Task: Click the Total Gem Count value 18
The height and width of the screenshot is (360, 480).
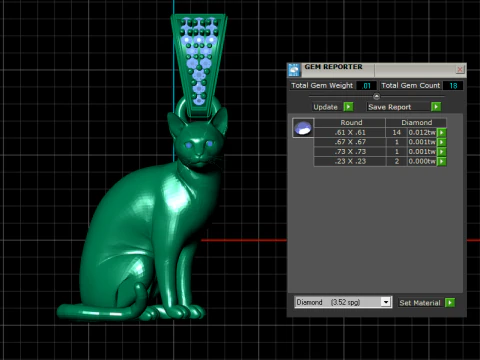Action: (453, 86)
